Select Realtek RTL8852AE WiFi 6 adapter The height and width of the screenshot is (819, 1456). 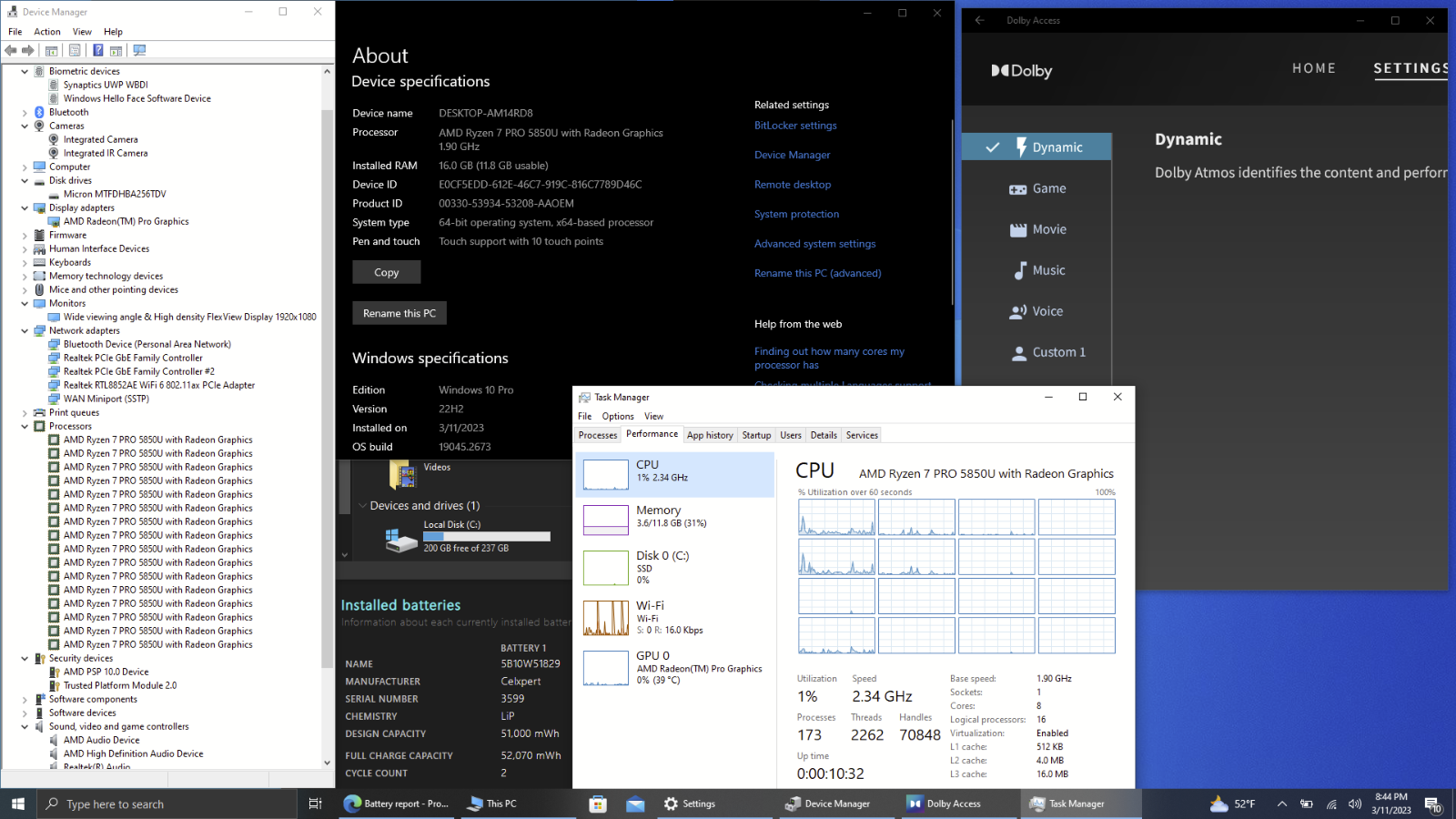point(158,386)
